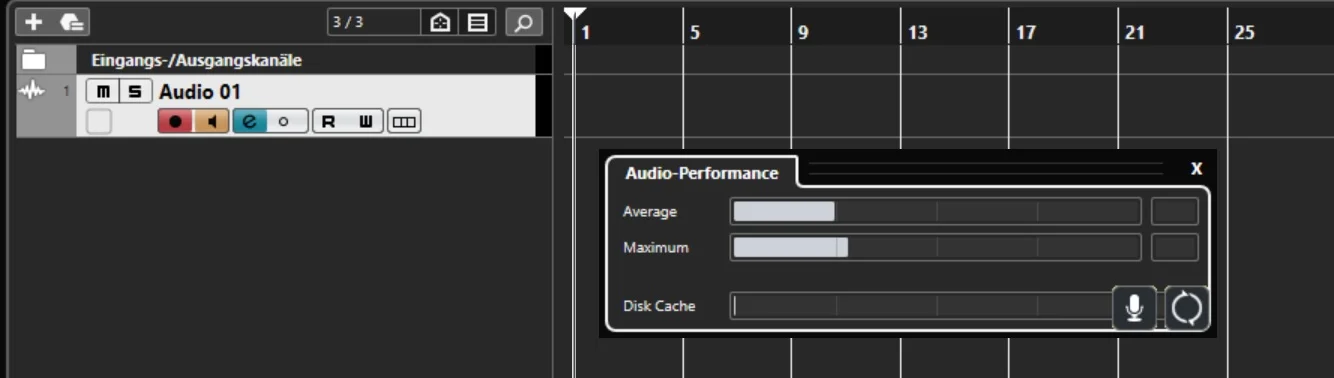Click ruler at bar 1
Screen dimensions: 1334x378
[x=586, y=33]
